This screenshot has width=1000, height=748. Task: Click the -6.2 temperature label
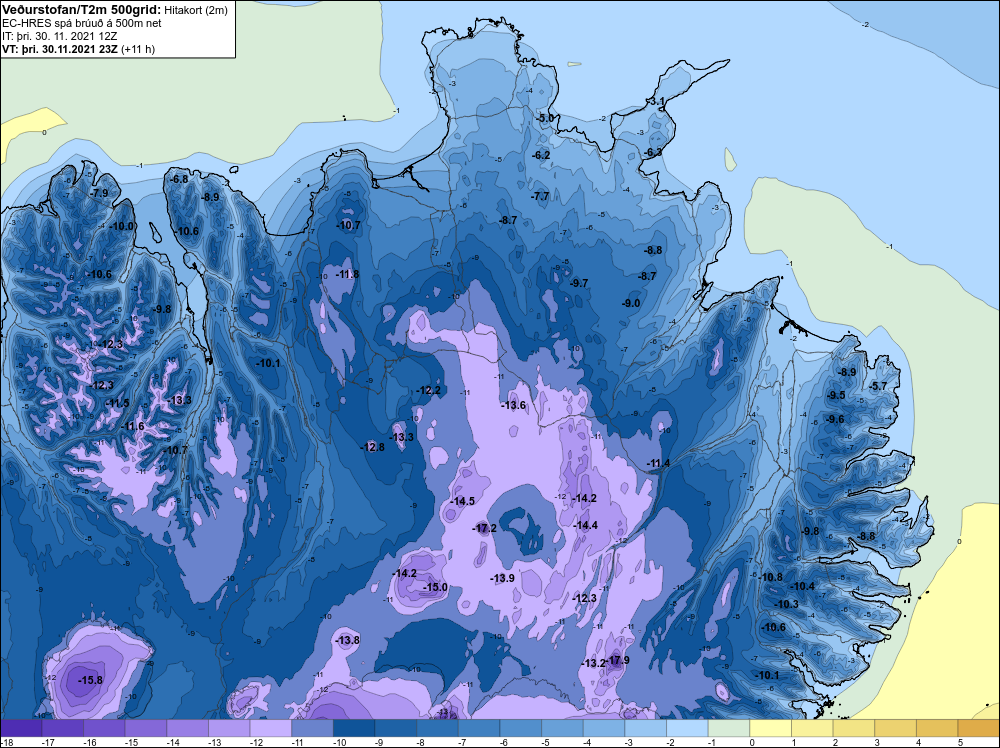tap(541, 155)
